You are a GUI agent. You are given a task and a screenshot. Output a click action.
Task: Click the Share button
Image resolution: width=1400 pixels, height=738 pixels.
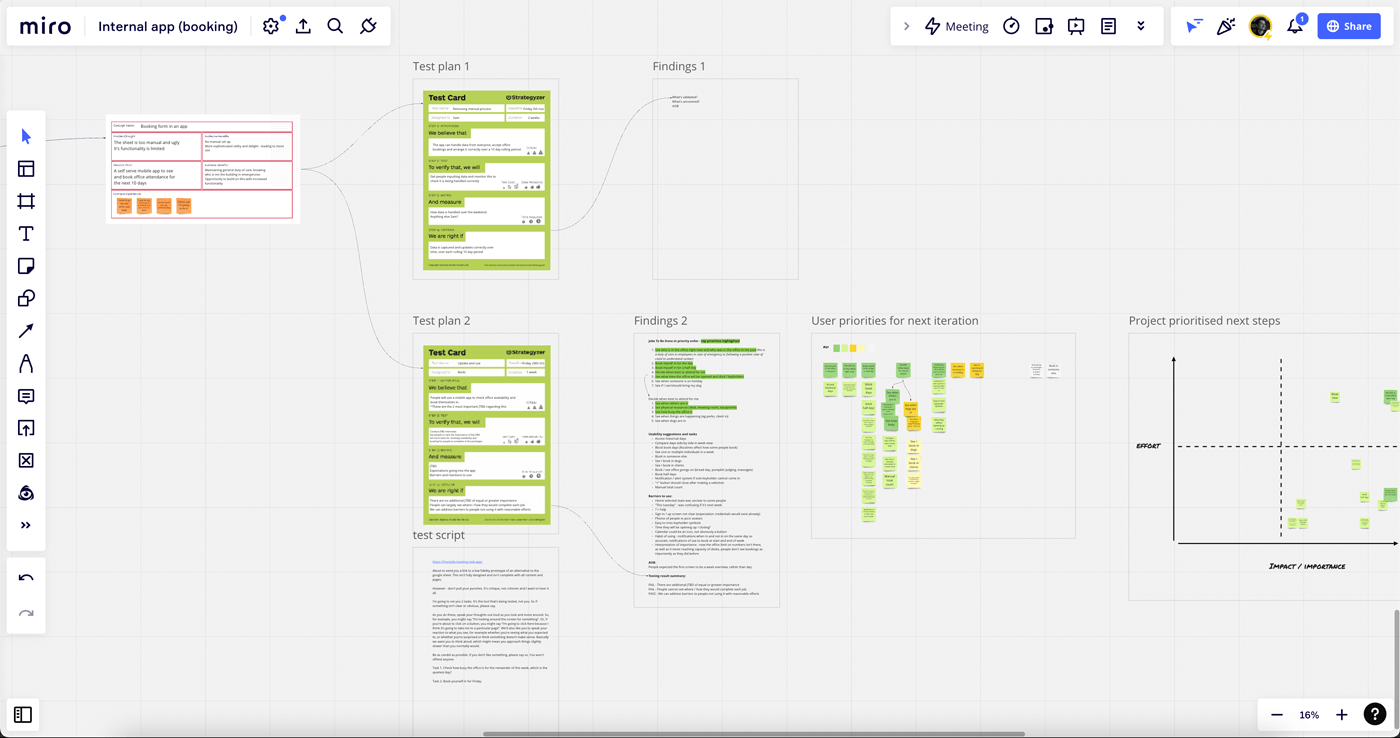(1349, 27)
